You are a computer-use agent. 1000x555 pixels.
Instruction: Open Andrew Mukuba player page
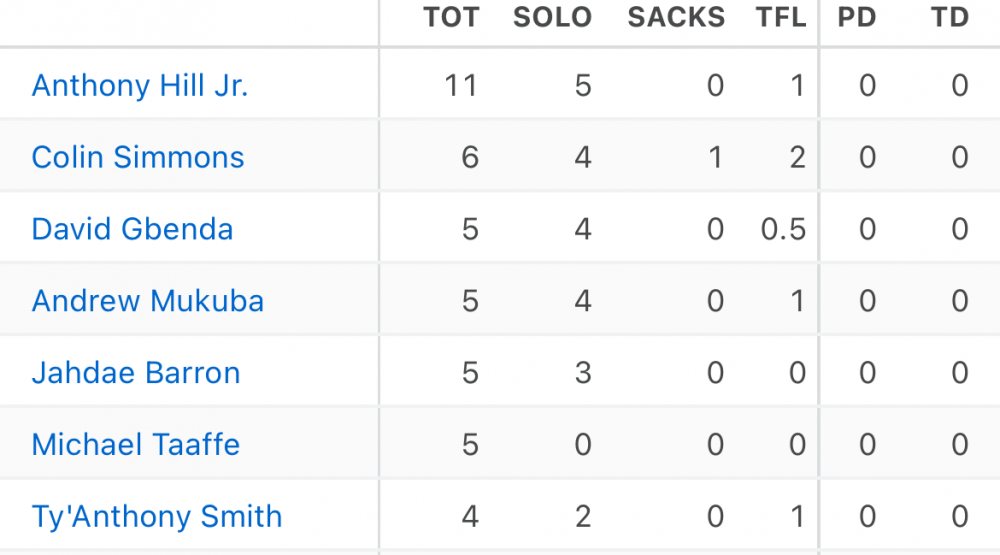pyautogui.click(x=148, y=302)
